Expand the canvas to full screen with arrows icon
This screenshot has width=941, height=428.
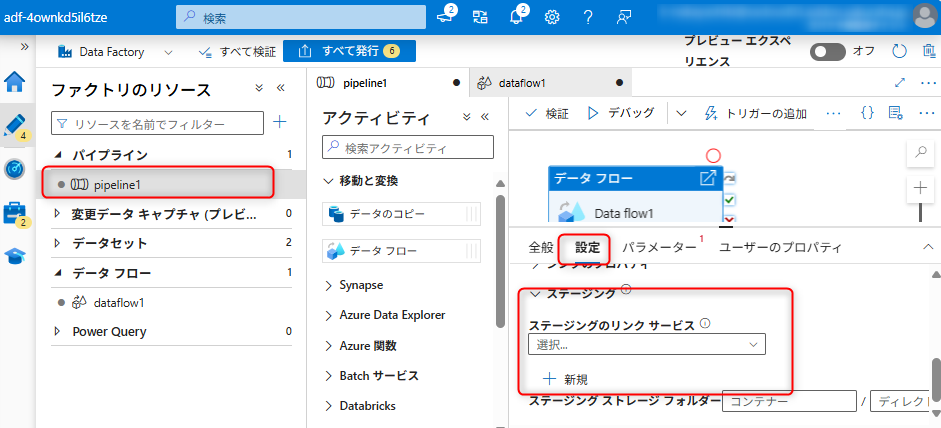pyautogui.click(x=900, y=83)
